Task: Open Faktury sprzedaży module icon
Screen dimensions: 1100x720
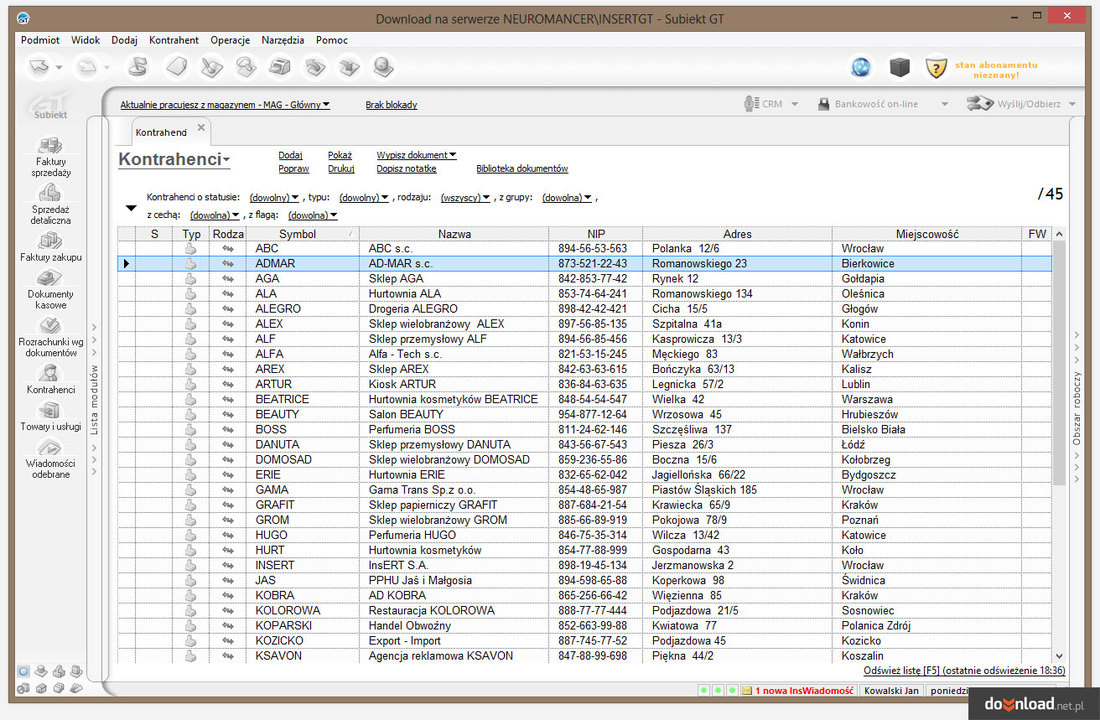Action: click(50, 145)
